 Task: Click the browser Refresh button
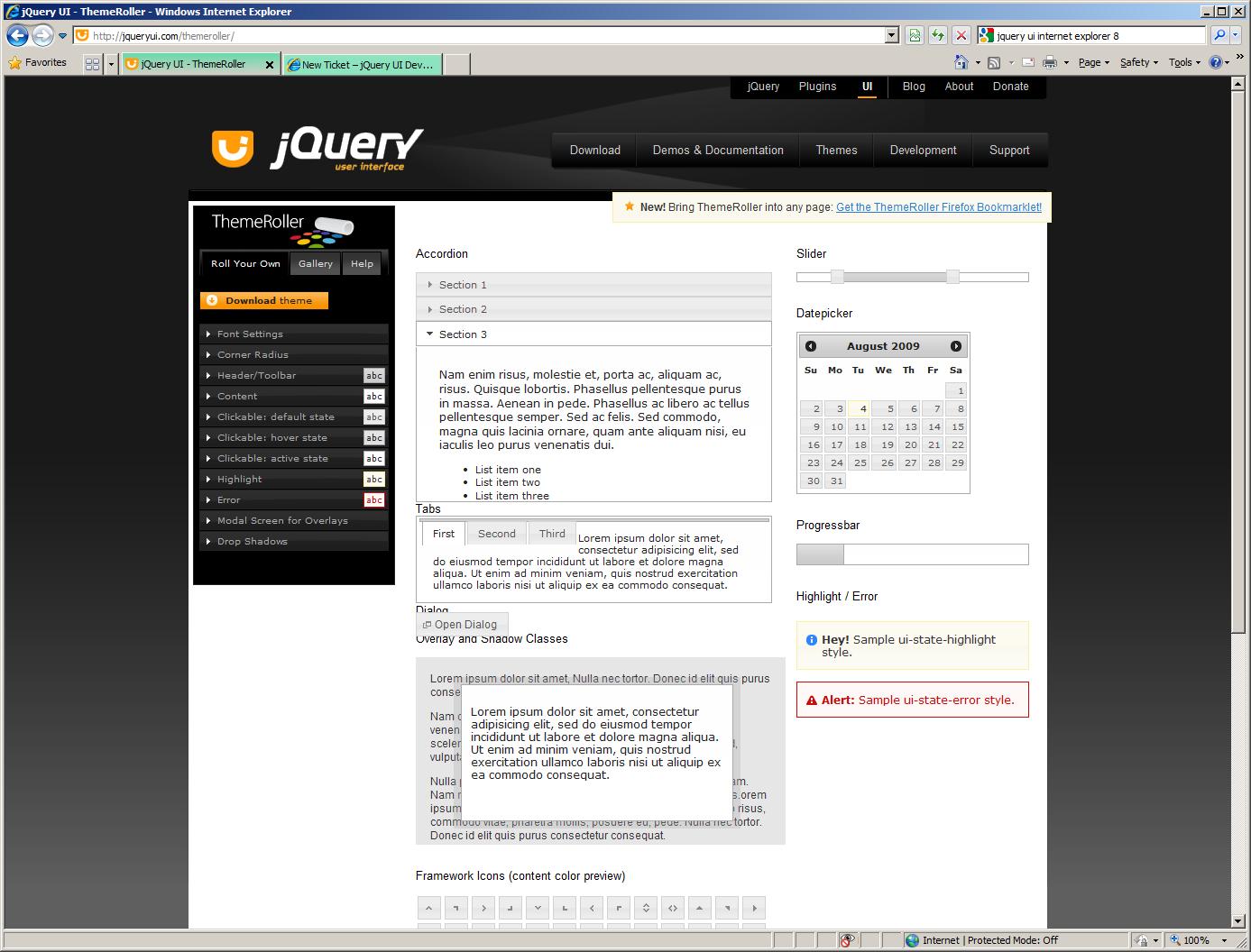pyautogui.click(x=938, y=35)
